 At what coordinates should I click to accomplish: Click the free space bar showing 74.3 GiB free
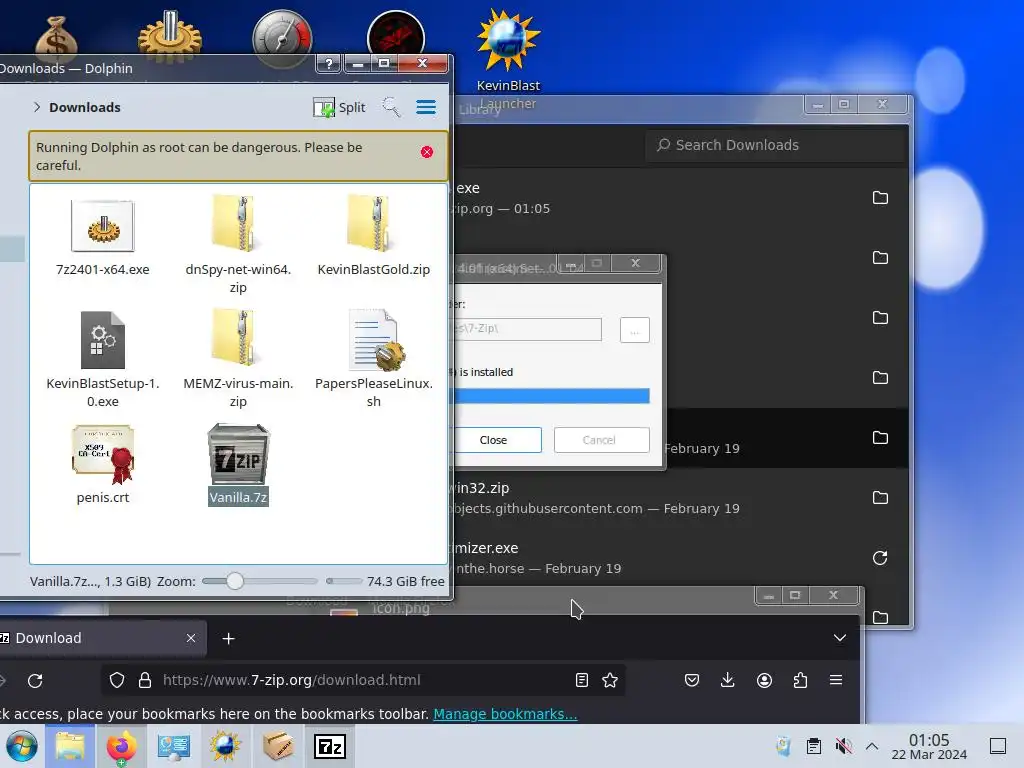pyautogui.click(x=344, y=581)
